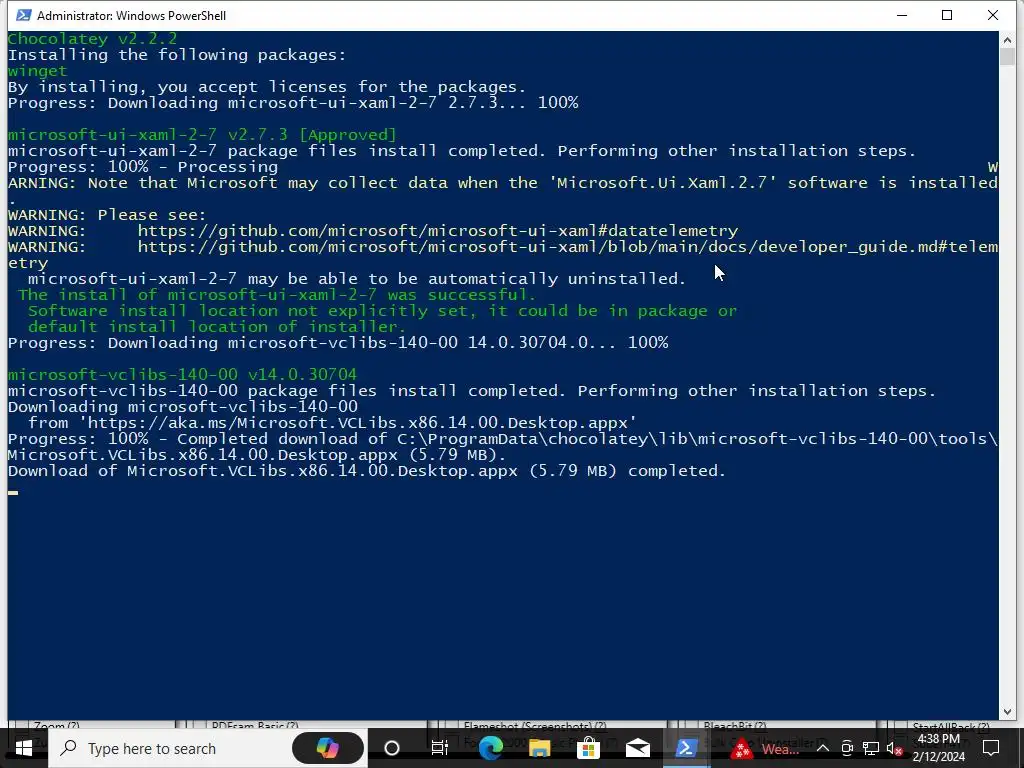The image size is (1024, 768).
Task: Click 'Installing the following packages:' line
Action: pos(177,55)
